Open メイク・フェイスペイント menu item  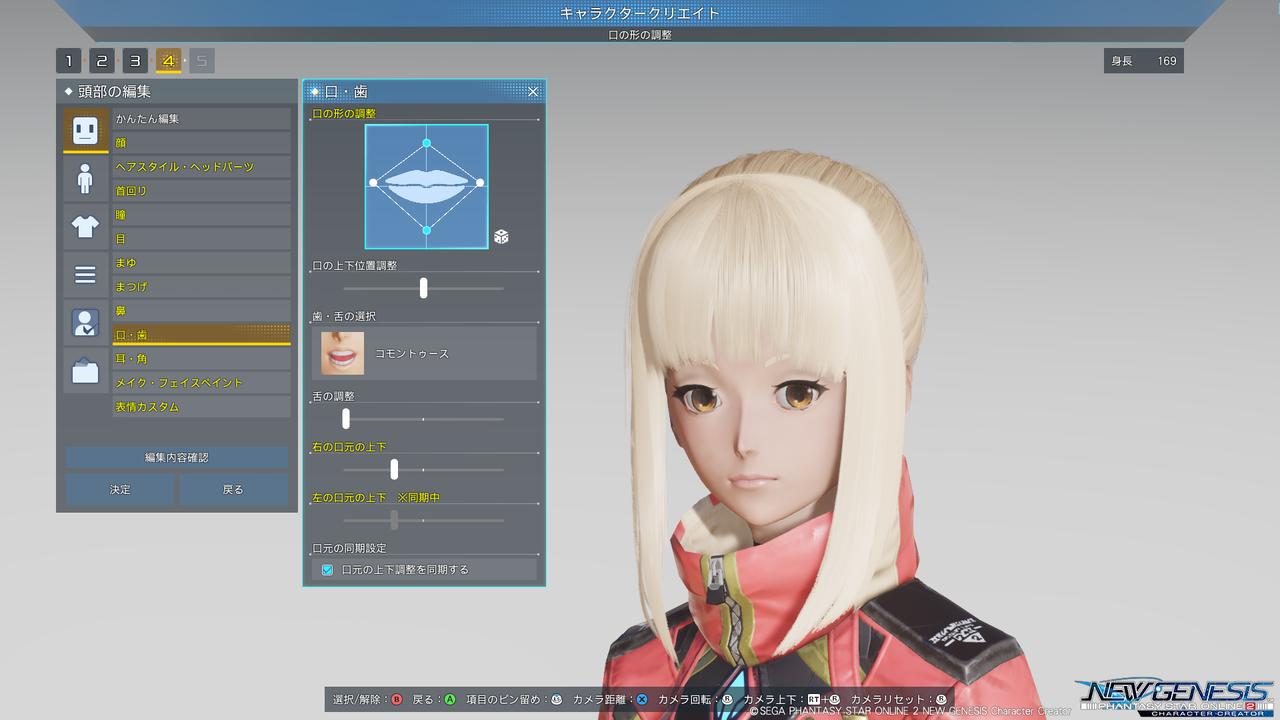[x=201, y=383]
